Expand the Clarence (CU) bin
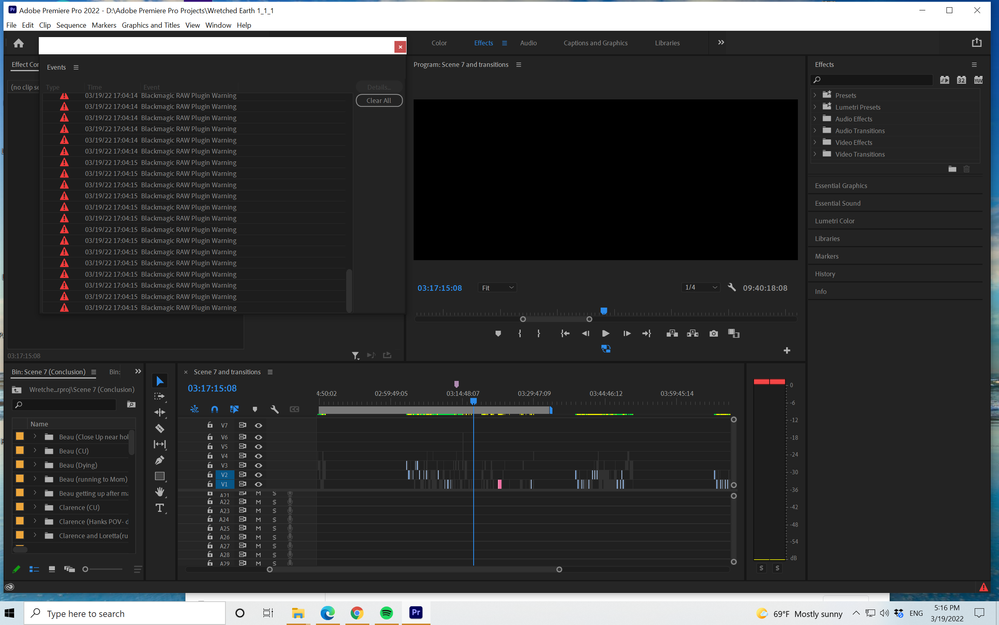This screenshot has width=999, height=625. click(35, 507)
